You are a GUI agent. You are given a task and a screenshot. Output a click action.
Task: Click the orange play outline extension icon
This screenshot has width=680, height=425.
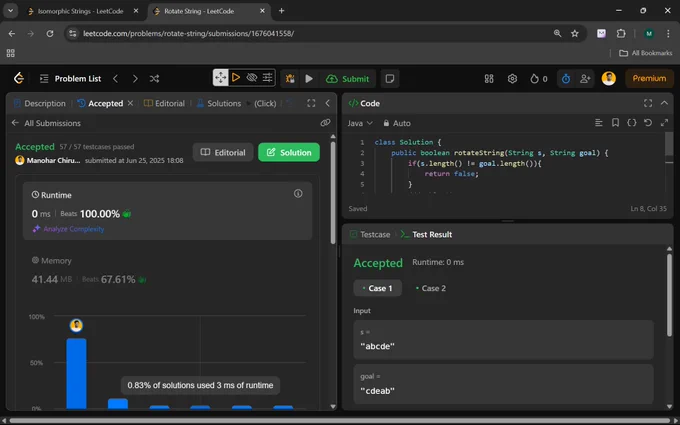(x=236, y=78)
